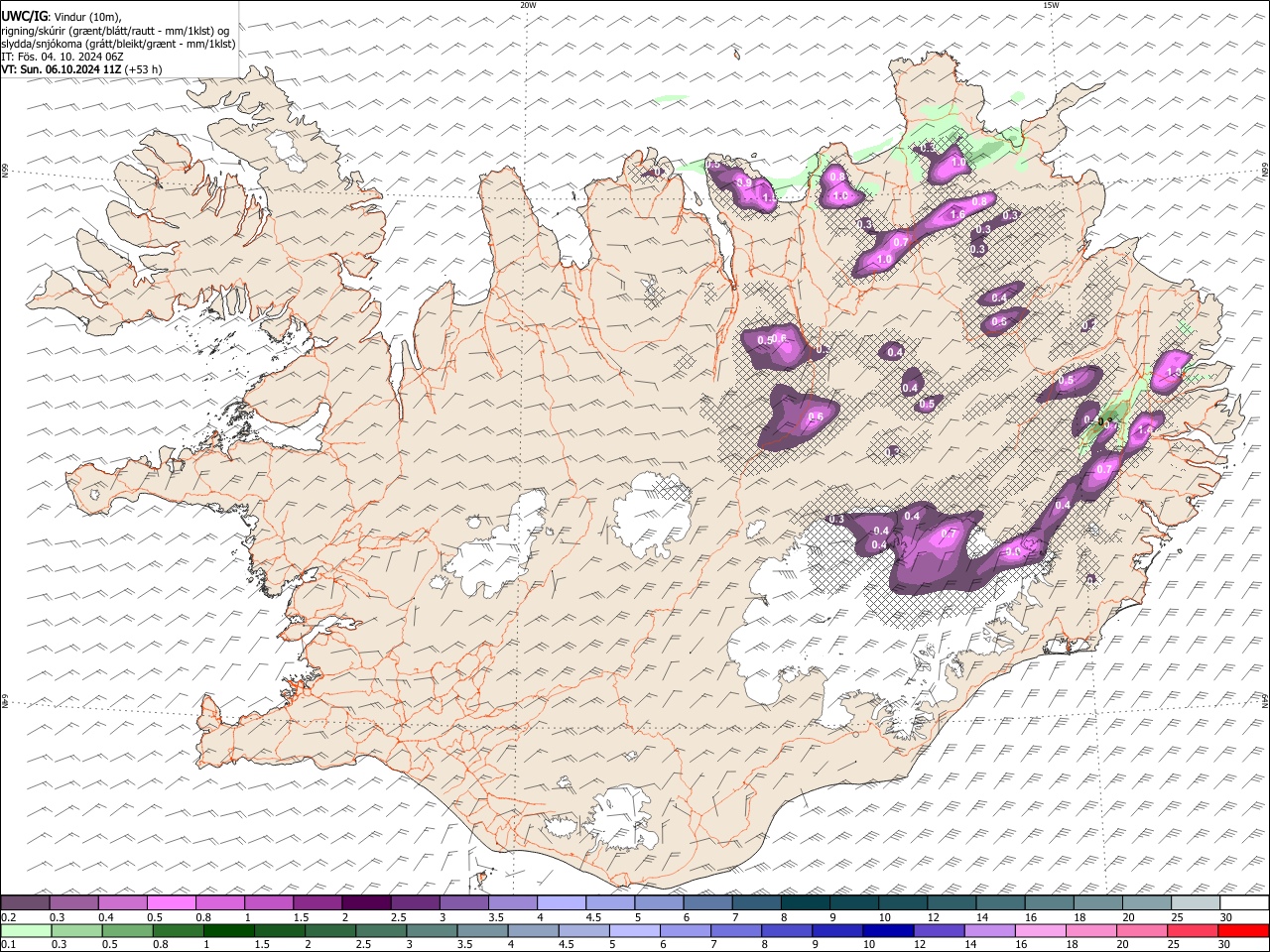1270x952 pixels.
Task: Click the '15W' longitude label
Action: [x=1051, y=5]
